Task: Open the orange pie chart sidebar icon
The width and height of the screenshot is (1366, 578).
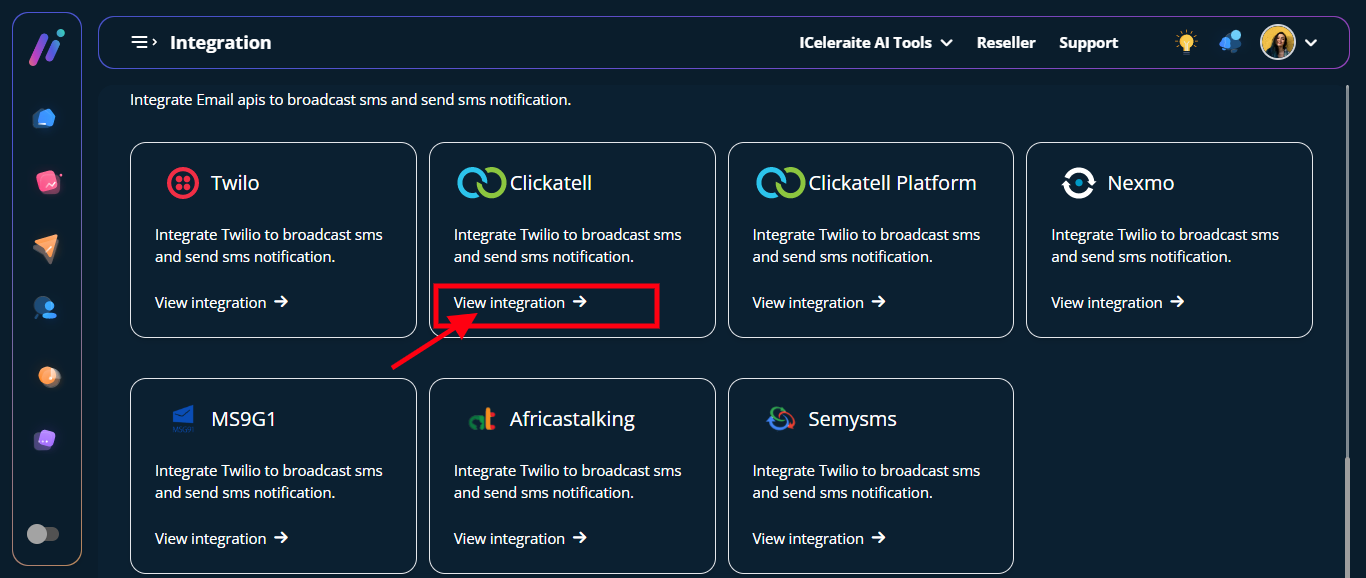Action: coord(48,376)
